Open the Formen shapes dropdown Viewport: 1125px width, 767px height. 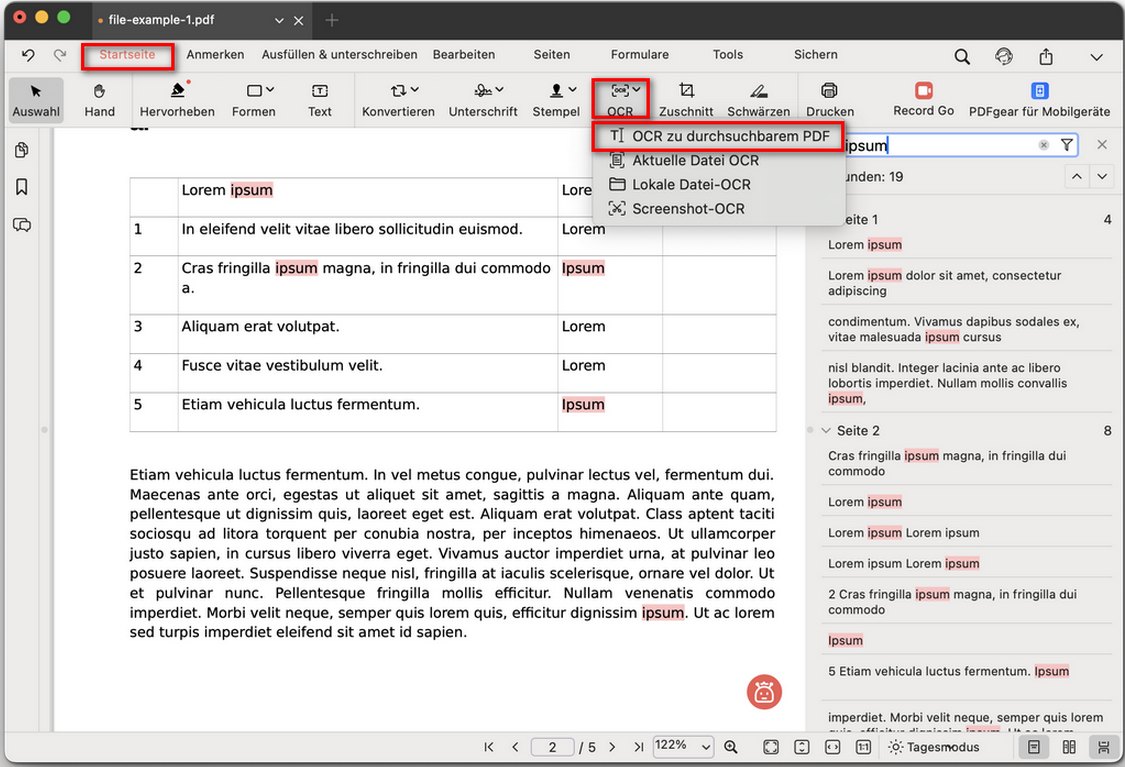[254, 99]
